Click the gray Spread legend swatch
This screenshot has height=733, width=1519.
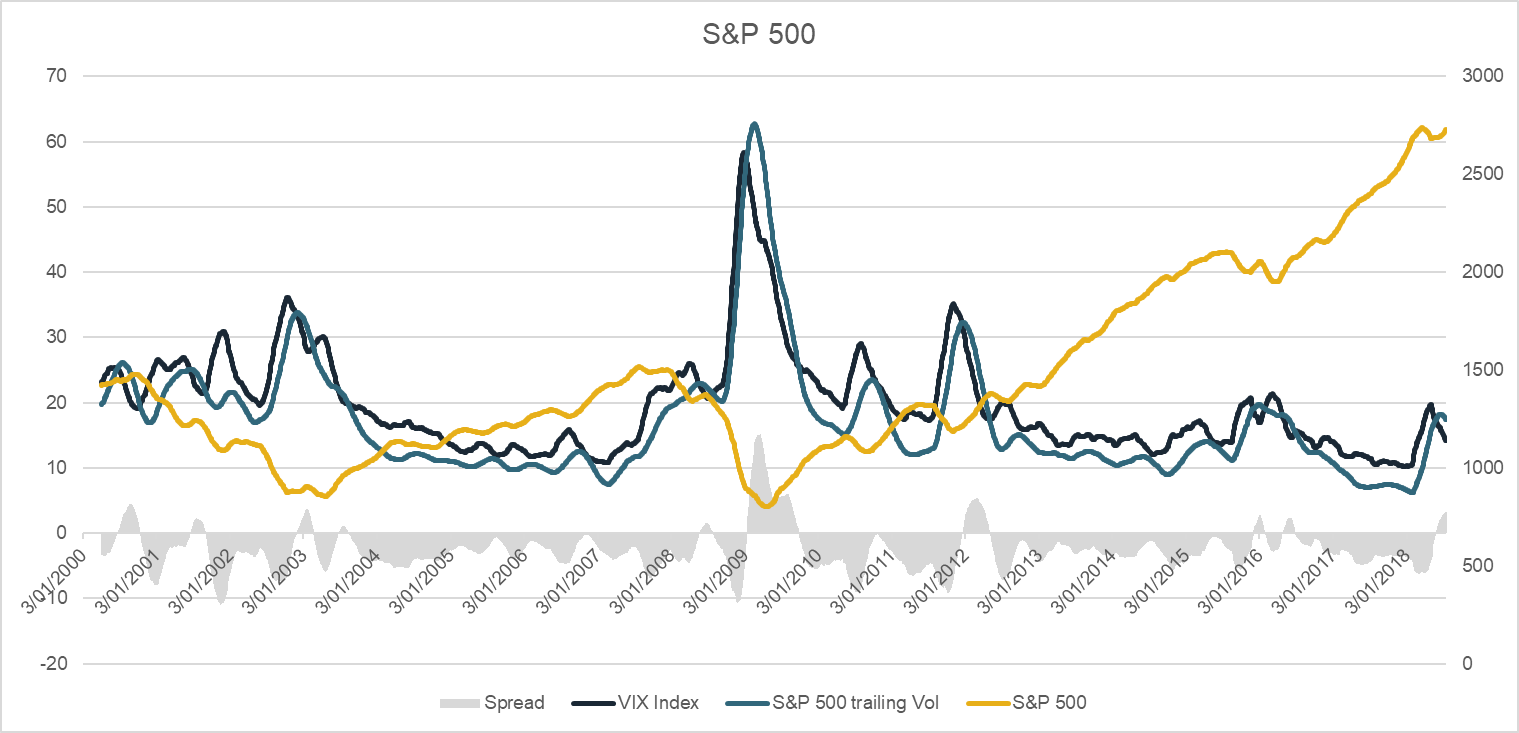pos(458,703)
